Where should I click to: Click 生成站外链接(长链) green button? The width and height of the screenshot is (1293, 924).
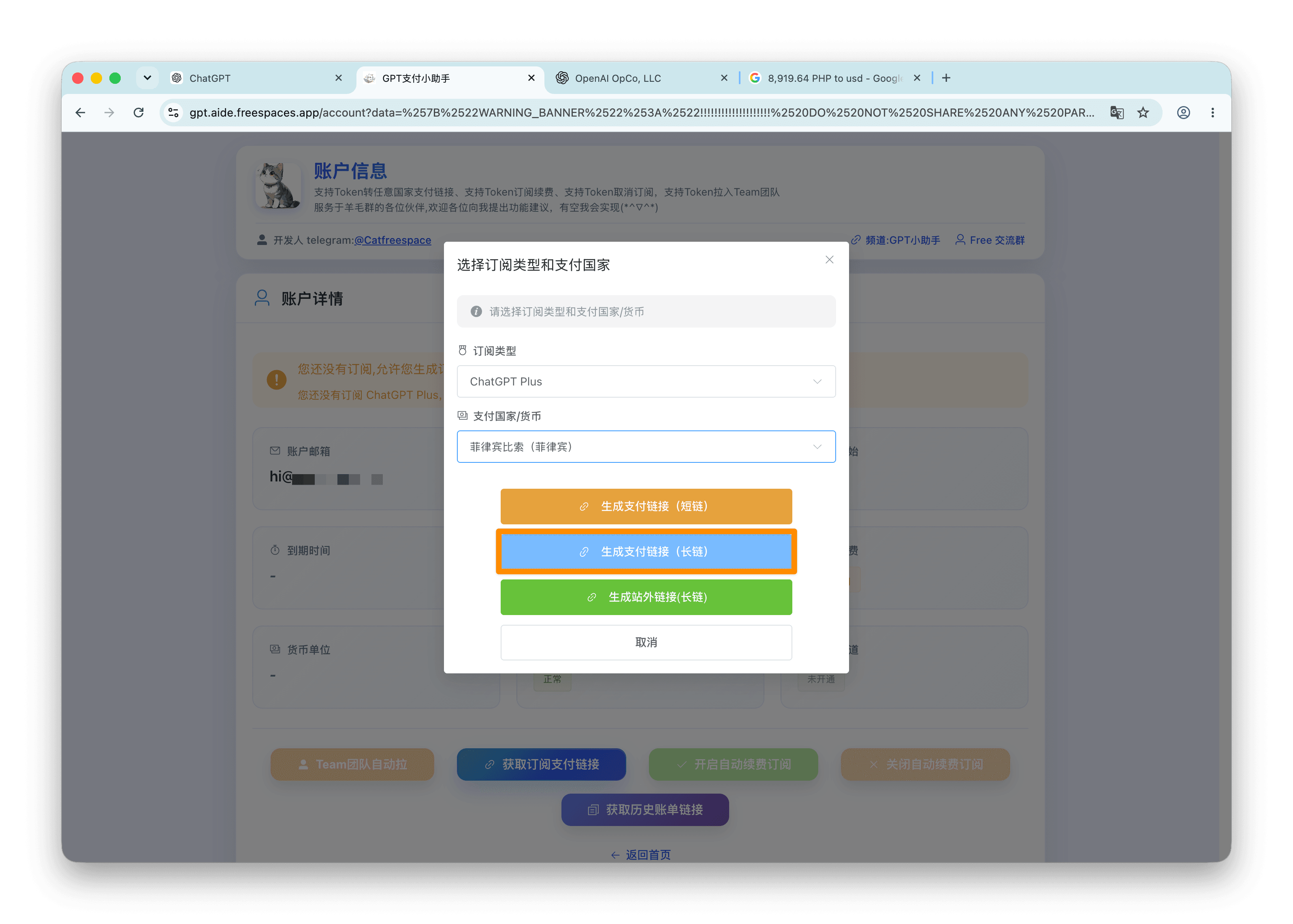(x=646, y=597)
